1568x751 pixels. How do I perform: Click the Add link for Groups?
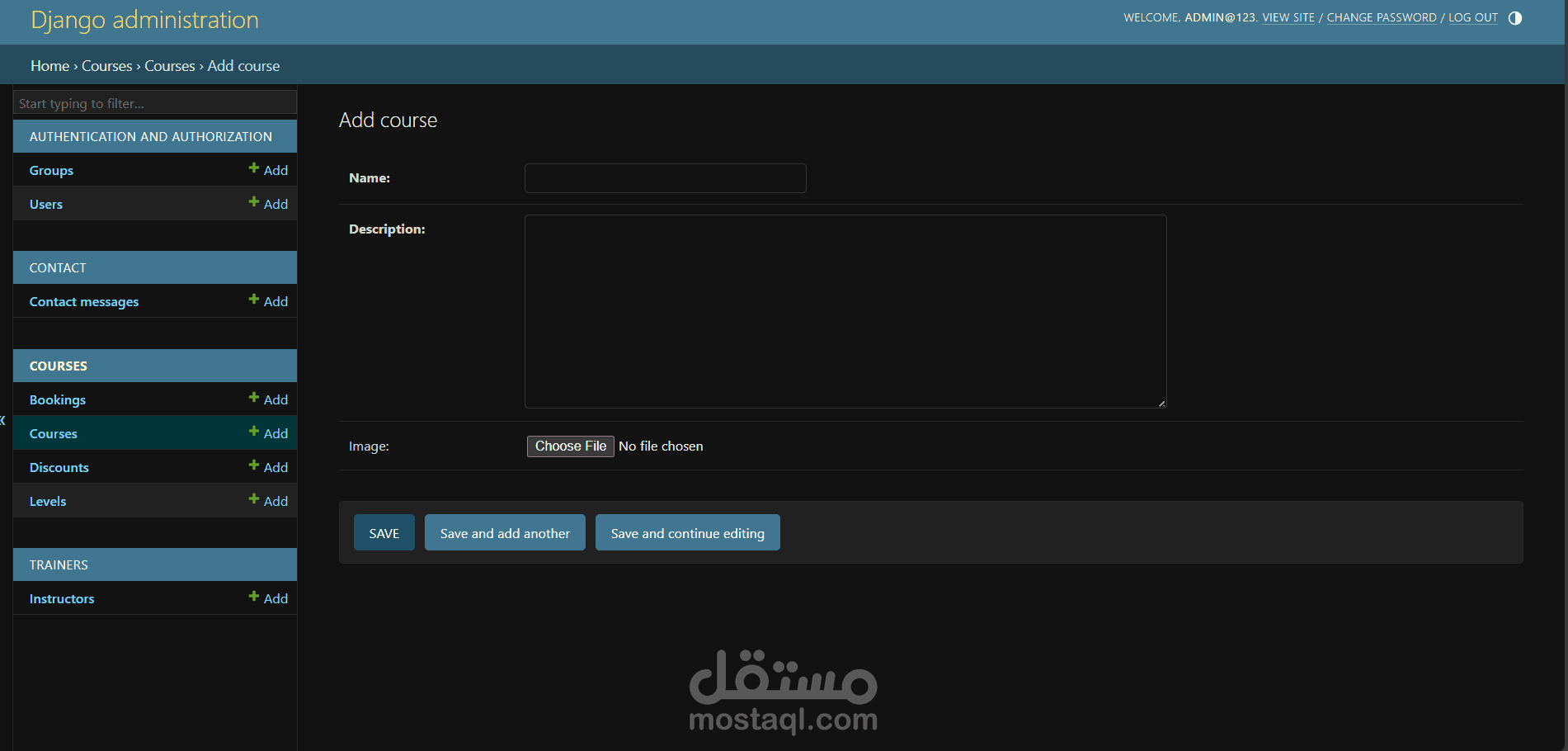tap(269, 170)
